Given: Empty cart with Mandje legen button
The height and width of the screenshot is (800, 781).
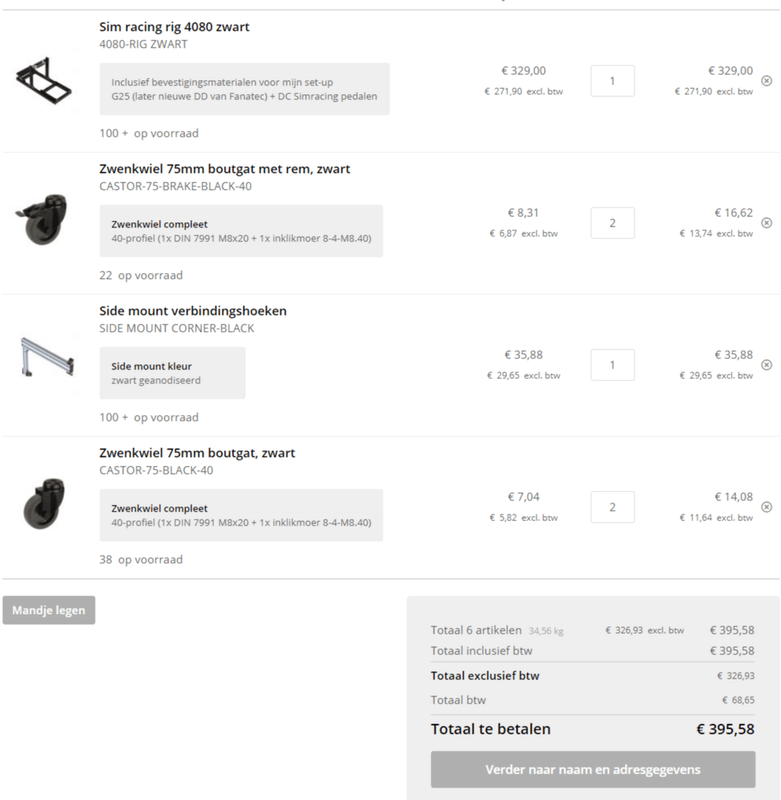Looking at the screenshot, I should pos(49,610).
